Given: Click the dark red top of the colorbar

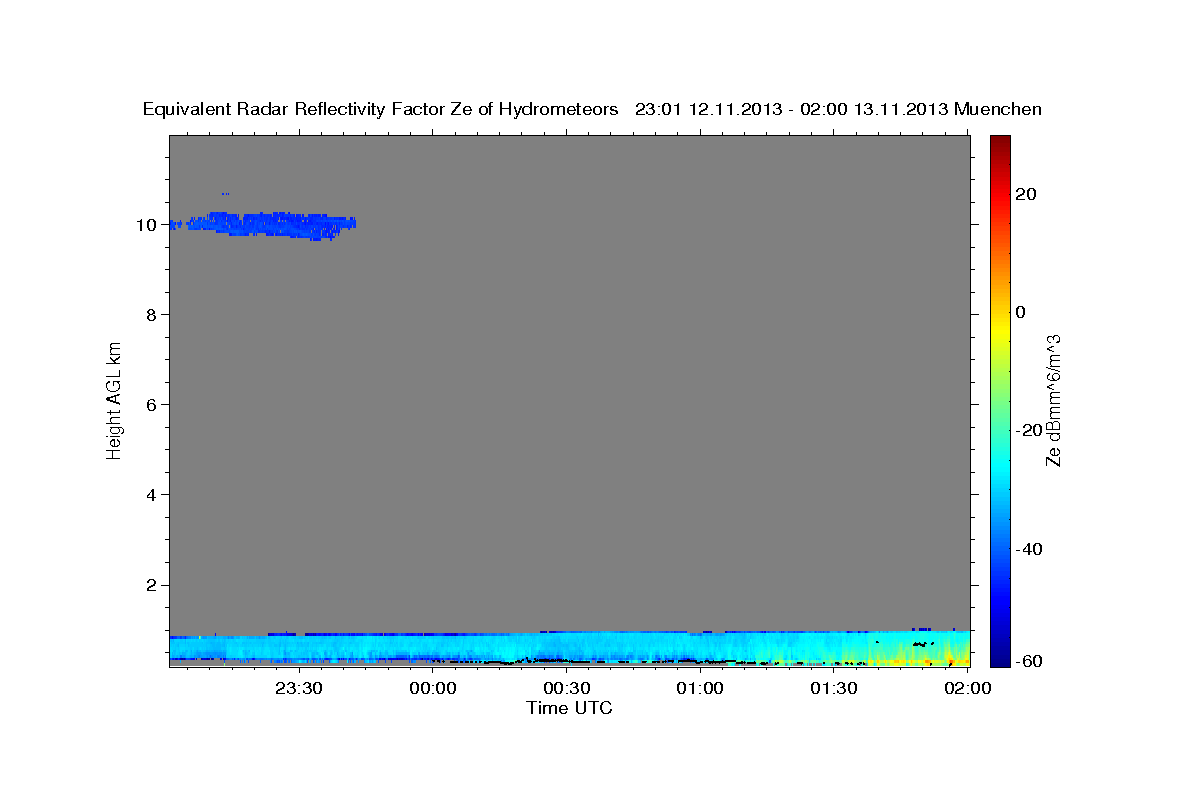Looking at the screenshot, I should coord(1000,145).
